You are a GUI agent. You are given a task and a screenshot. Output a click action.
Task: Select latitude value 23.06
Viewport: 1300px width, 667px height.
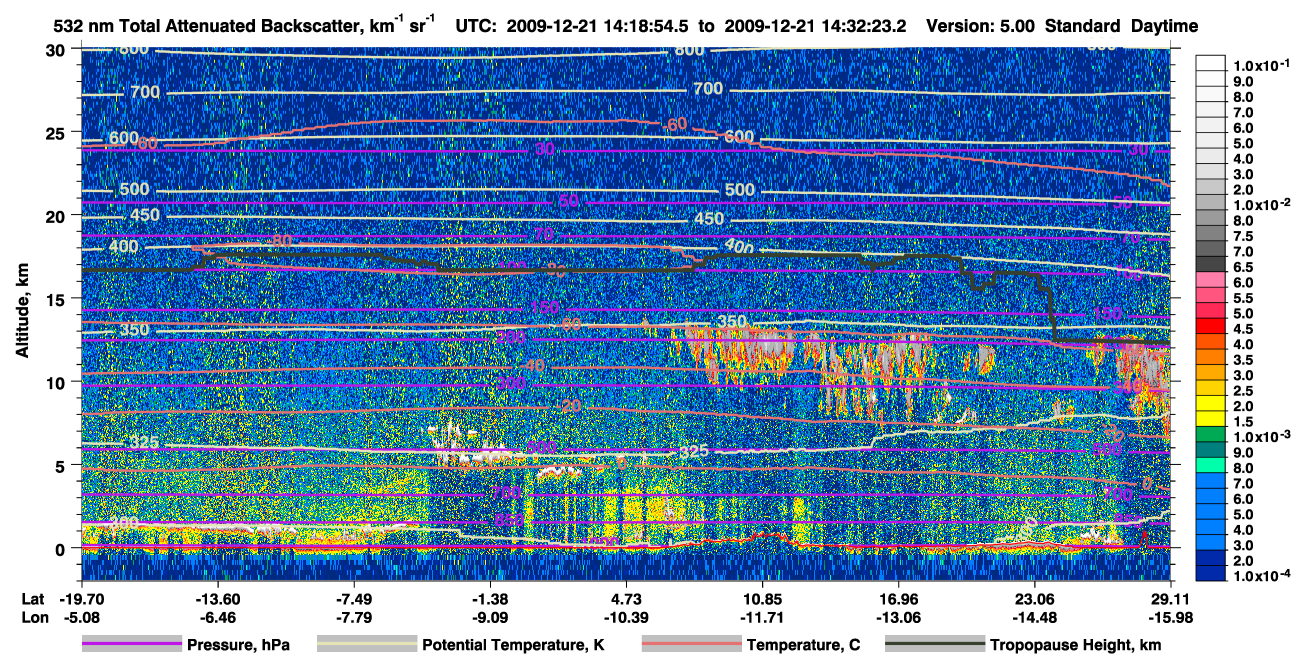pos(1035,599)
